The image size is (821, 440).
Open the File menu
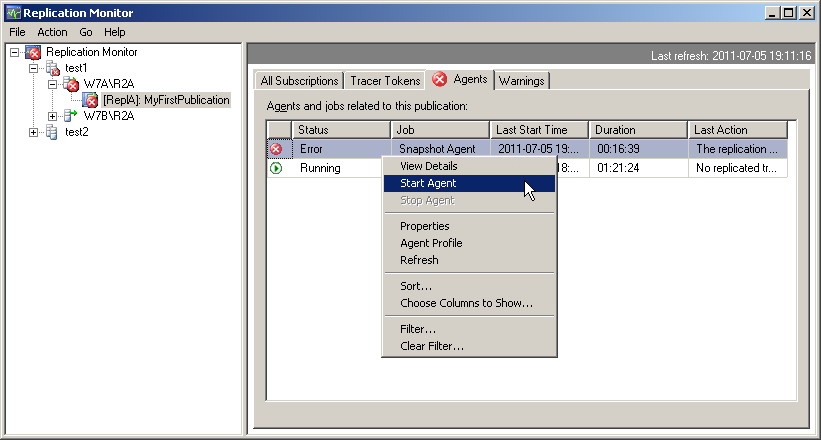click(17, 32)
